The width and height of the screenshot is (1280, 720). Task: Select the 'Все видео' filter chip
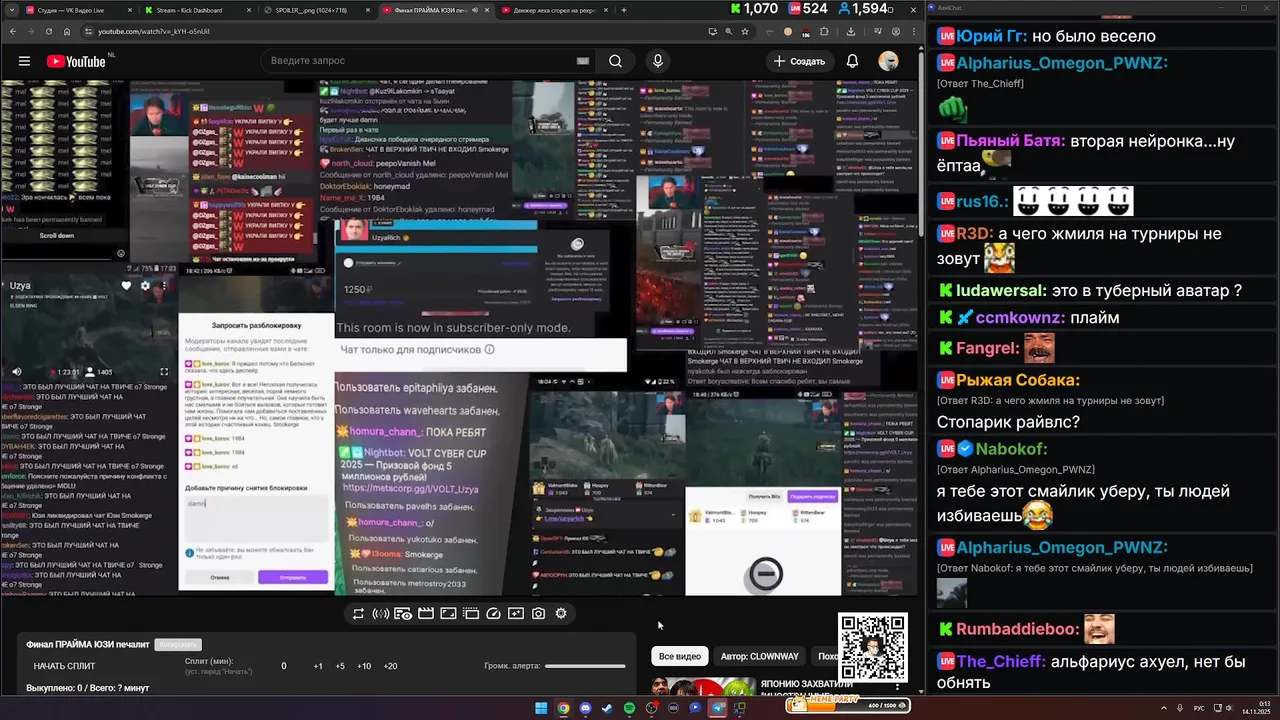(680, 656)
